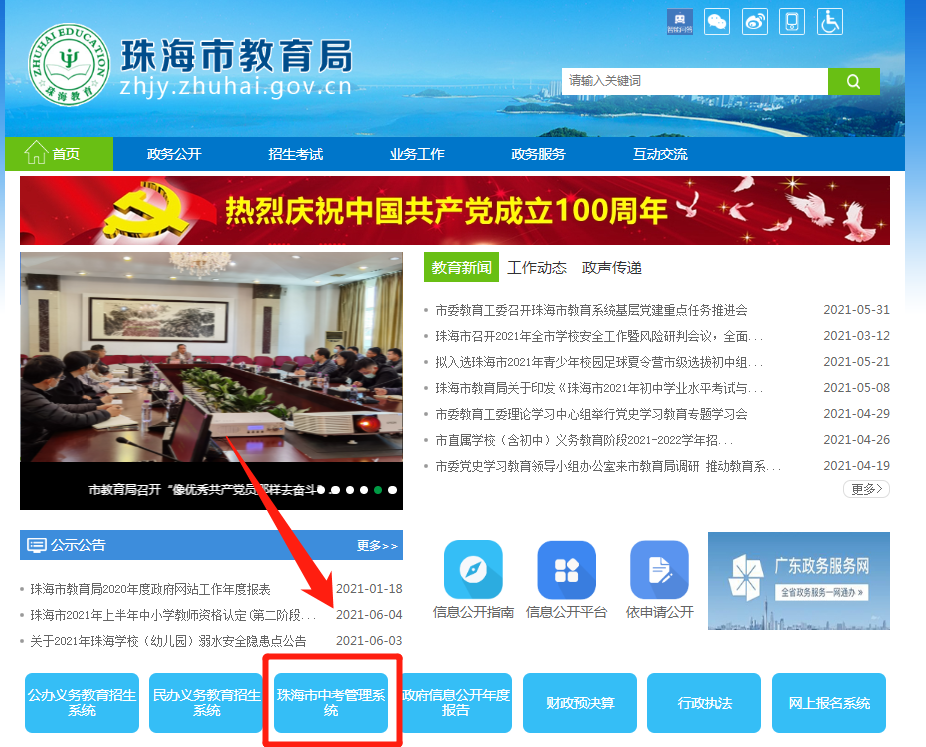
Task: Select the 教育新闻 tab
Action: coord(461,268)
